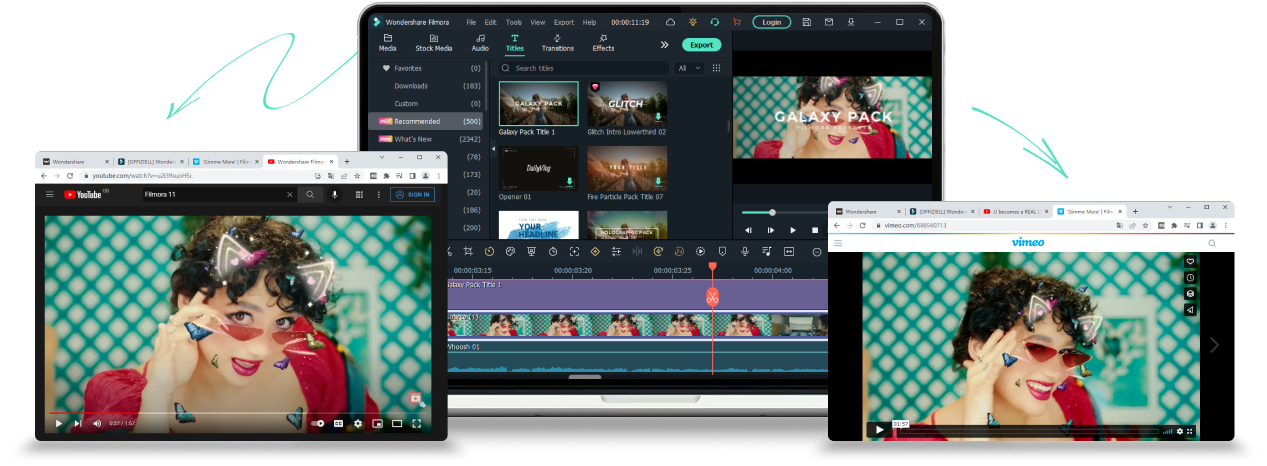Open the All filter dropdown
The height and width of the screenshot is (466, 1267).
click(x=688, y=68)
